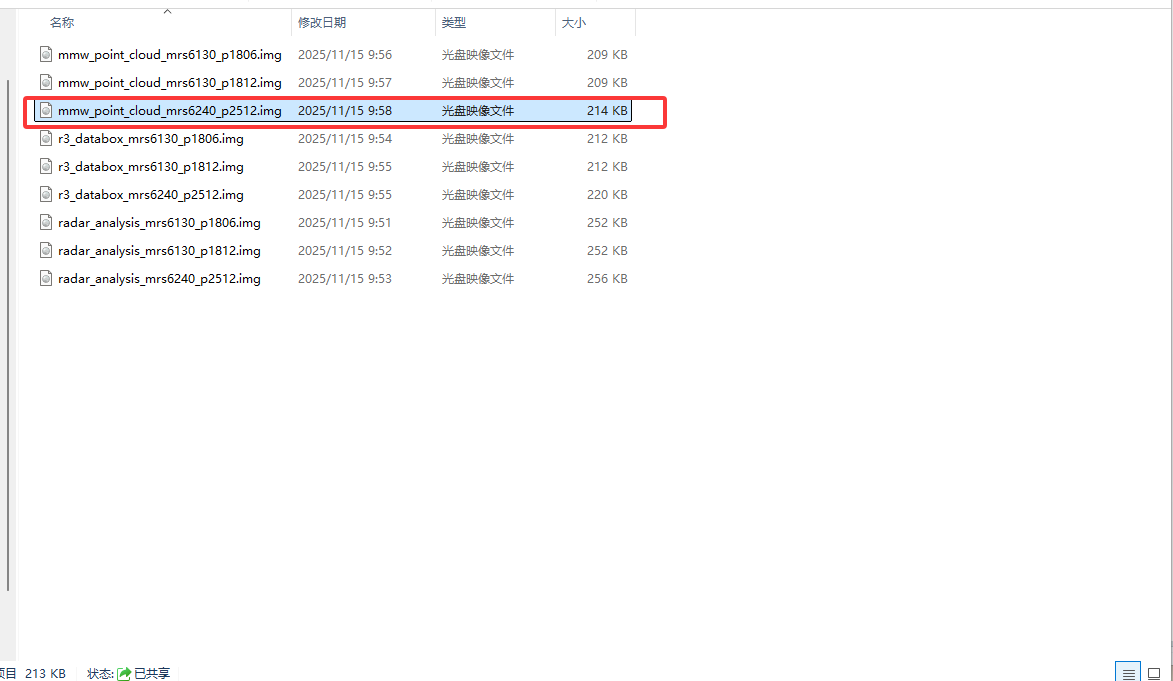
Task: Select file r3_databox_mrs6130_p1812.img
Action: (150, 166)
